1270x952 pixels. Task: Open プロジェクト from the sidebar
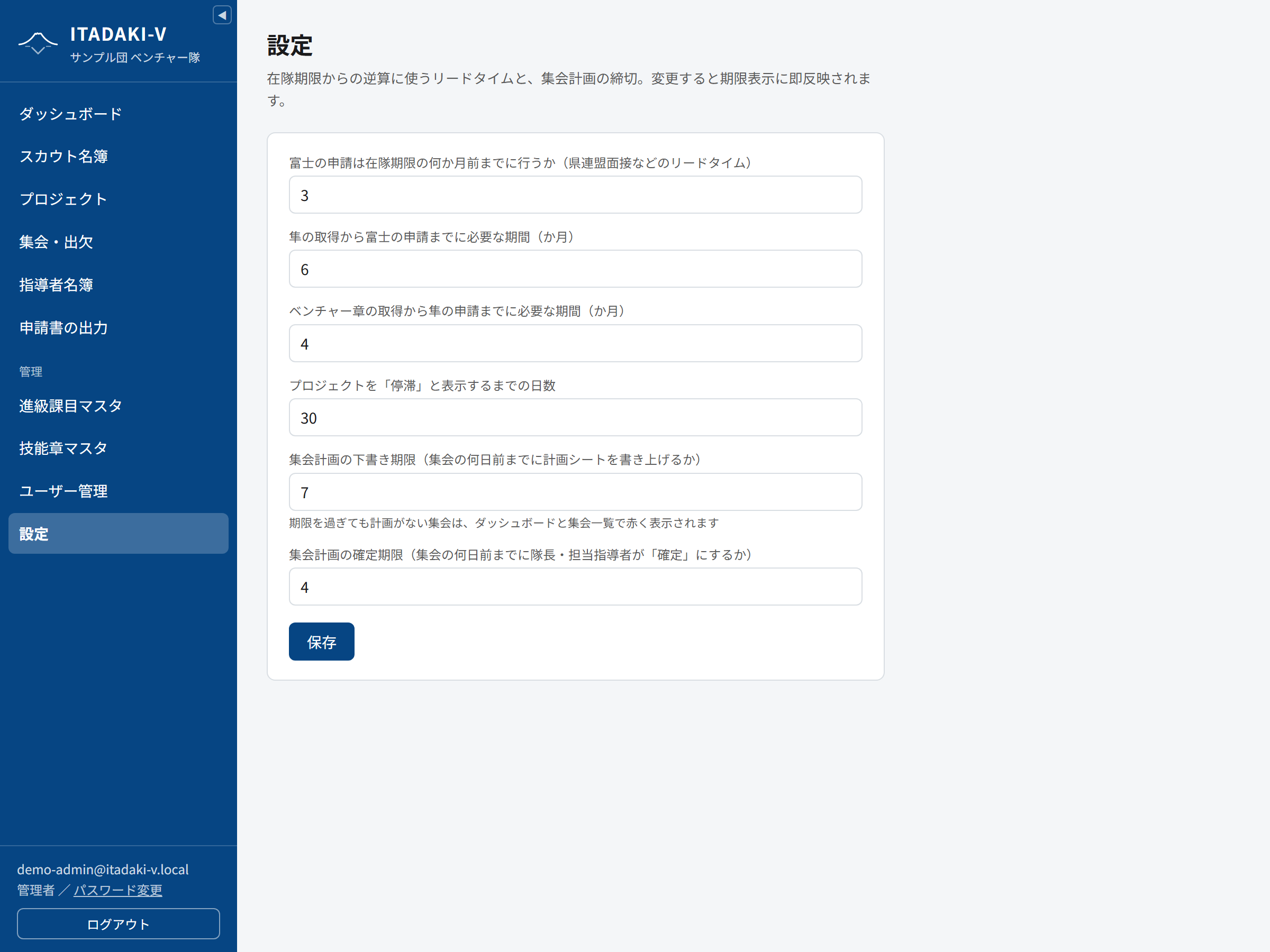pyautogui.click(x=119, y=199)
